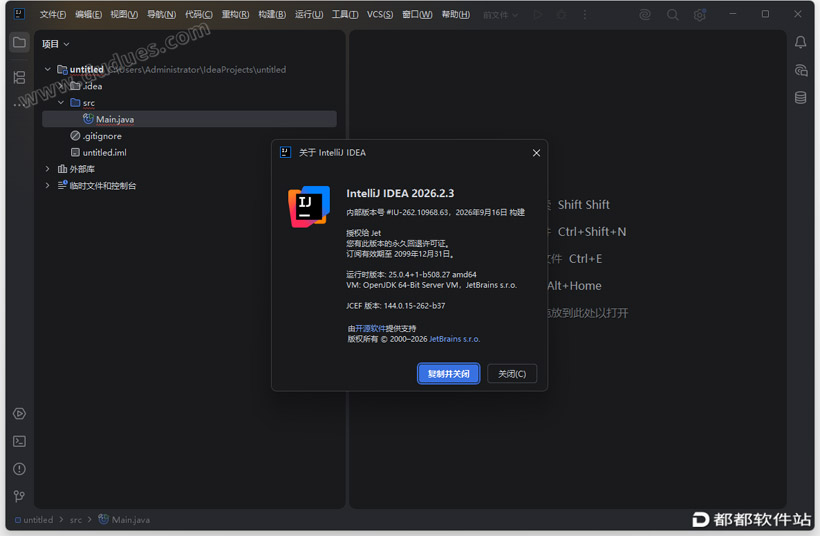
Task: Click the spiral AI icon in title bar
Action: [645, 15]
